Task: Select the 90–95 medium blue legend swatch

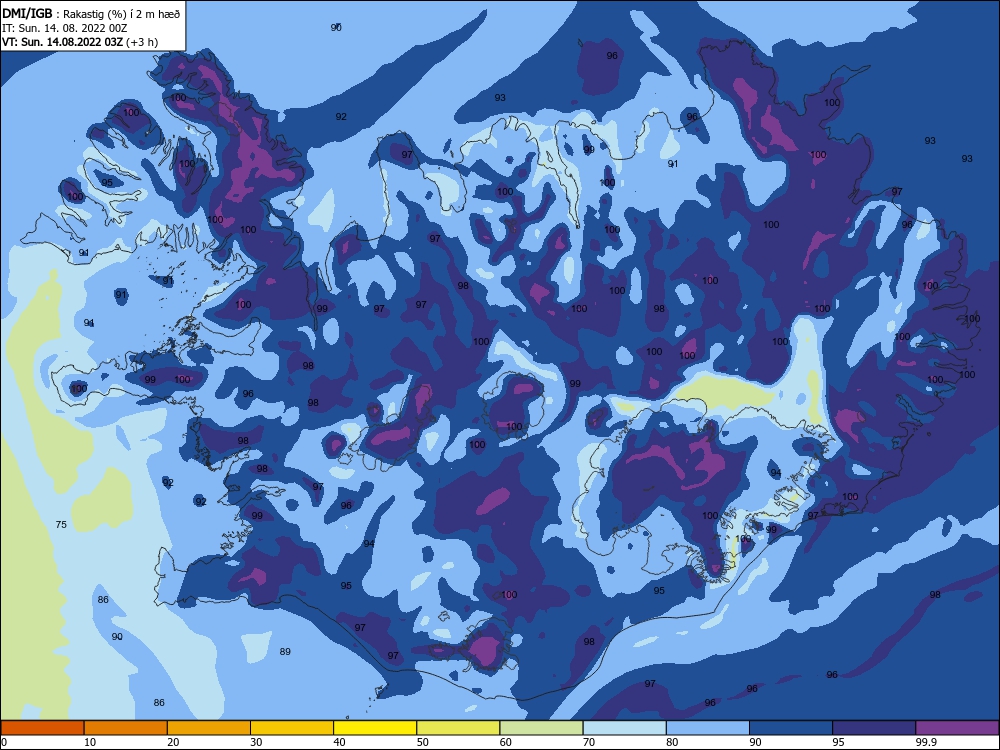Action: pyautogui.click(x=791, y=728)
